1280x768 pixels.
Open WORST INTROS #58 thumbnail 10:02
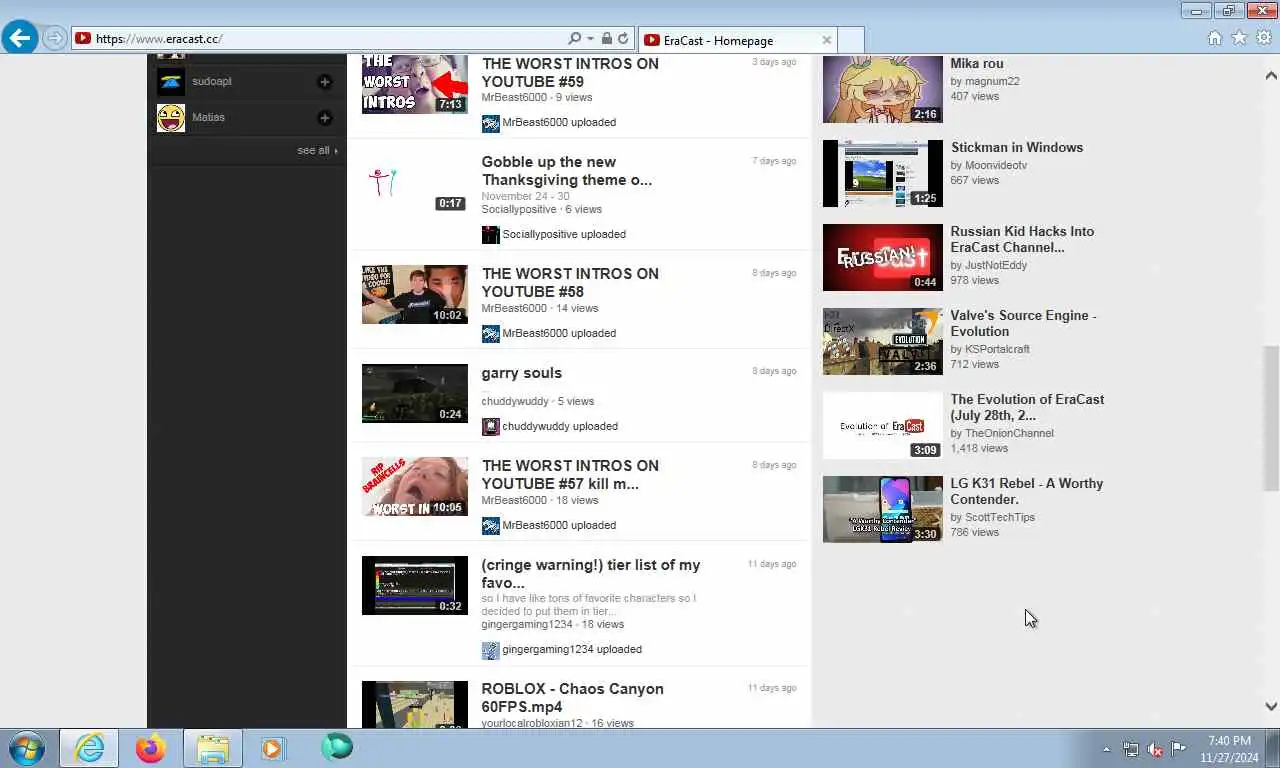click(x=414, y=294)
